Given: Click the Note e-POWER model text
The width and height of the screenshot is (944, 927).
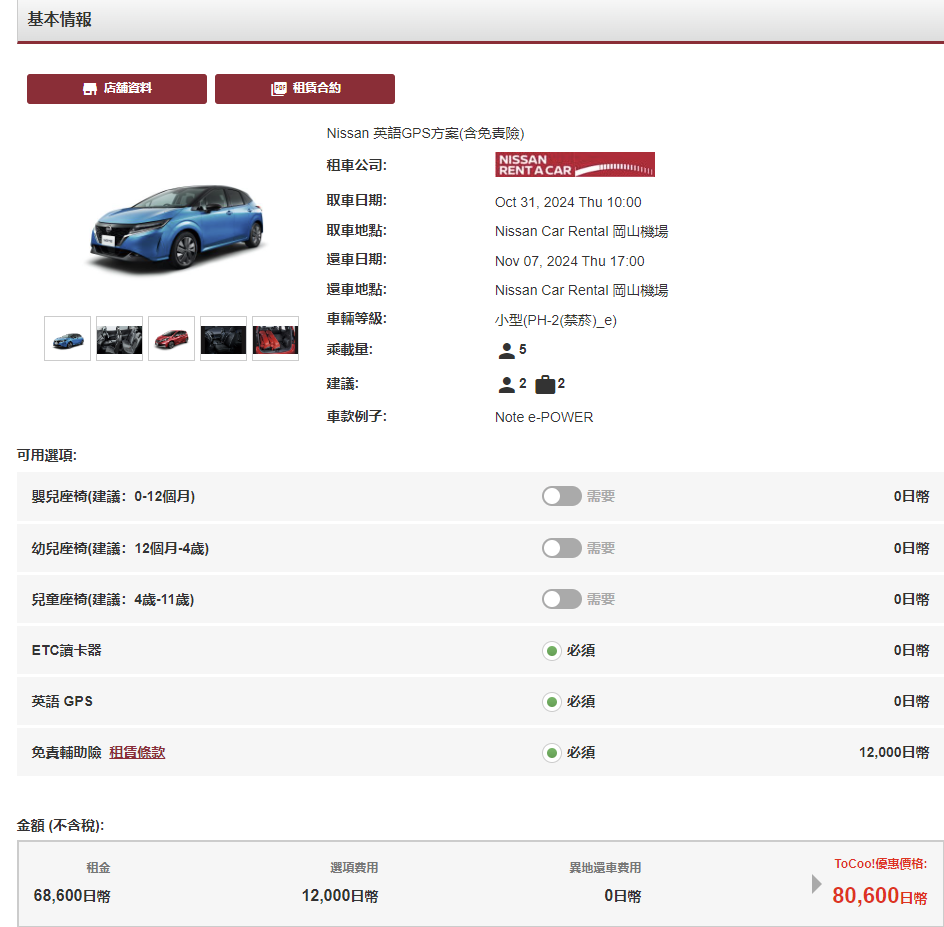Looking at the screenshot, I should 544,417.
